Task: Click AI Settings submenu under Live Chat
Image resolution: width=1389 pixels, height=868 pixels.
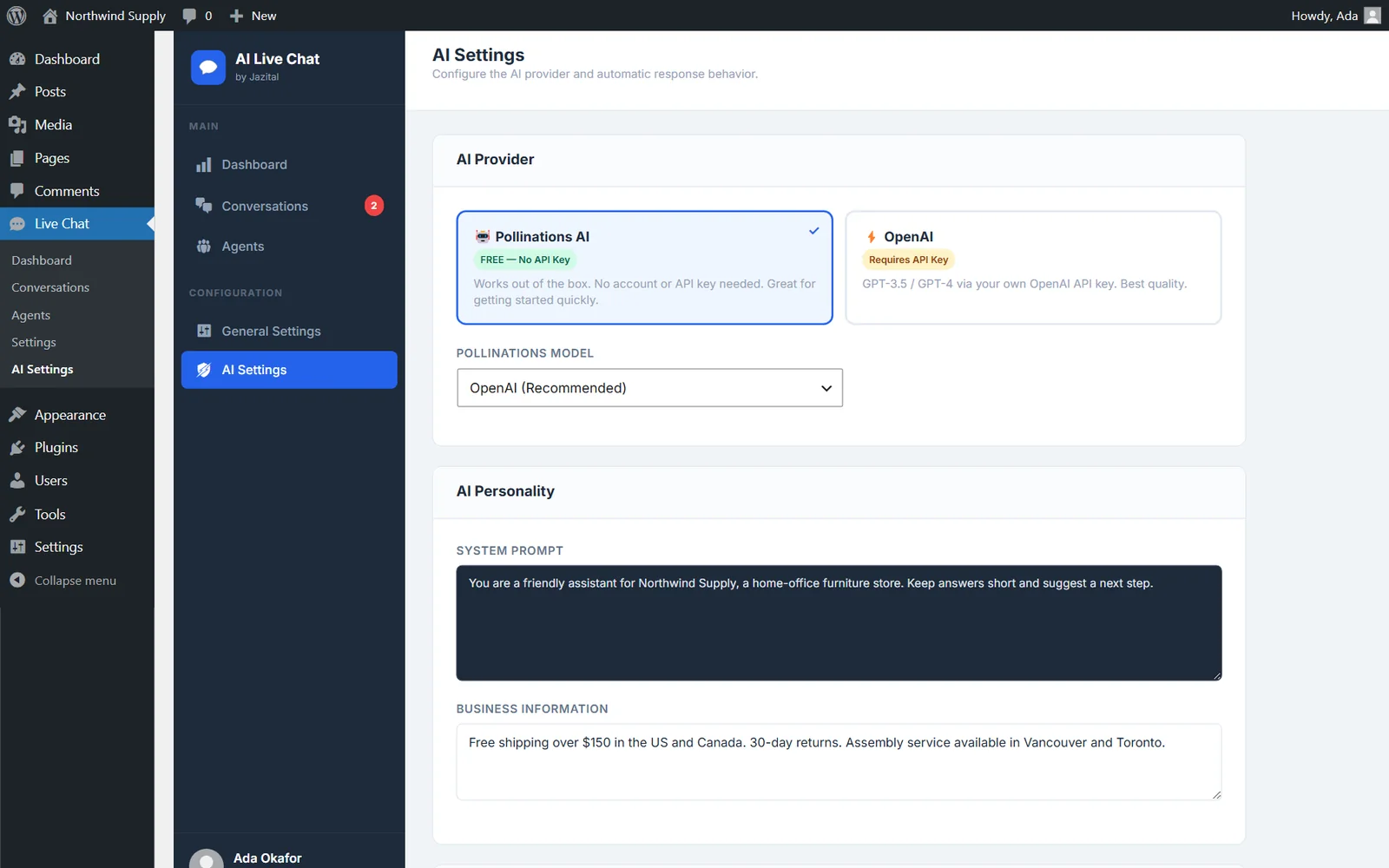Action: tap(43, 369)
